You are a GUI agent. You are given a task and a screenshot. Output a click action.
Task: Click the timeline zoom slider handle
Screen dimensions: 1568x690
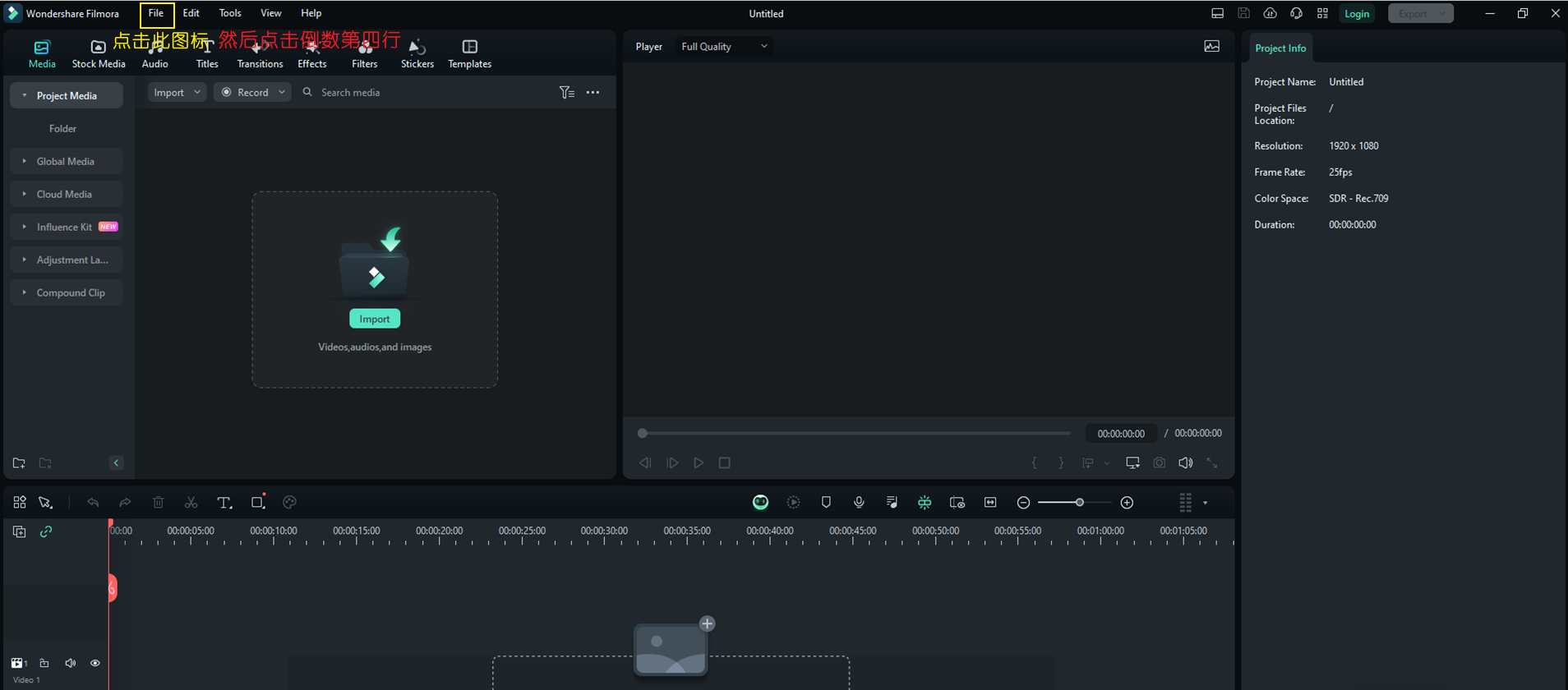click(x=1080, y=503)
